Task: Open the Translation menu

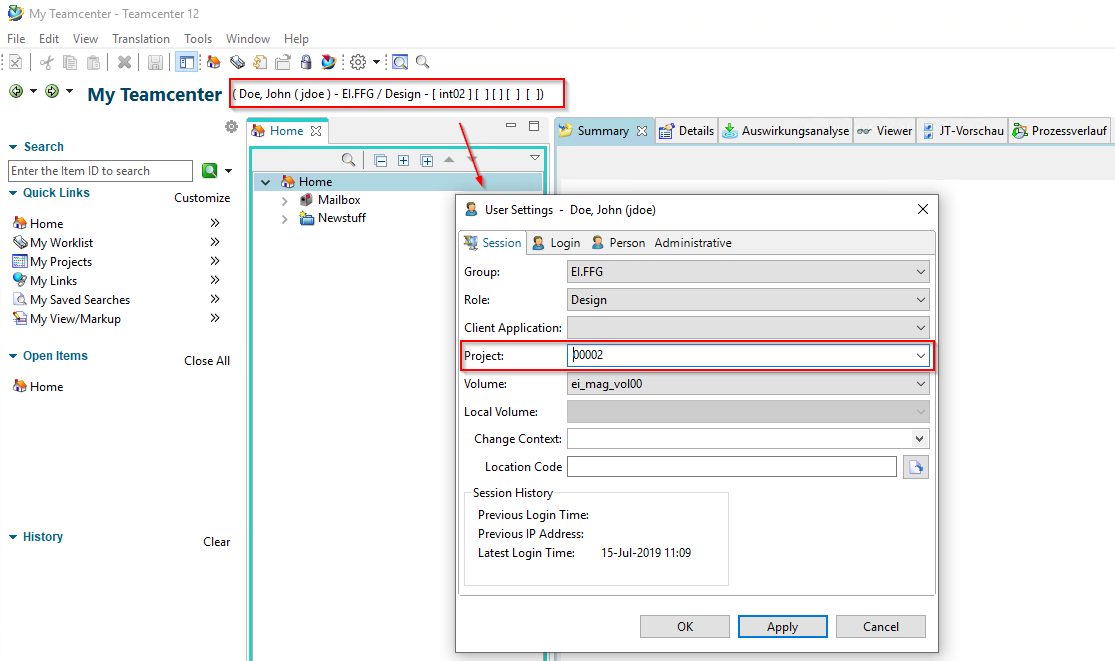Action: 140,39
